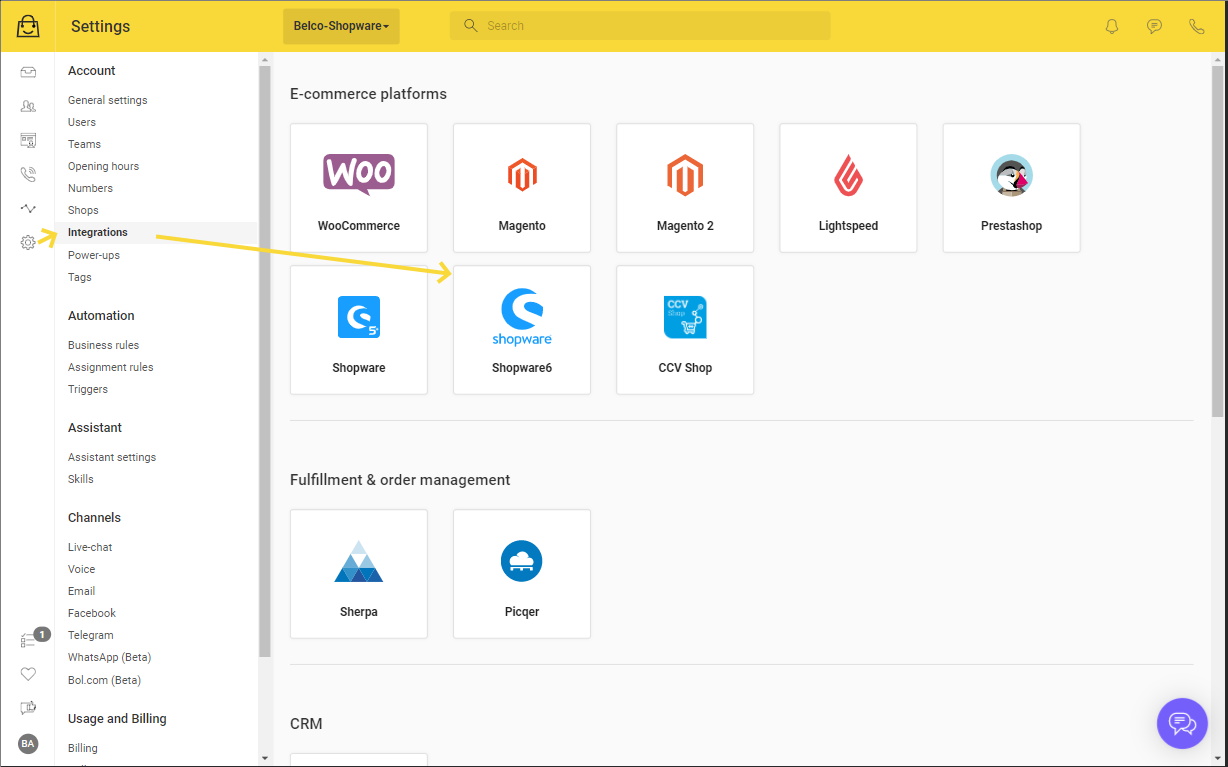Open Triggers settings
The width and height of the screenshot is (1228, 767).
[88, 389]
